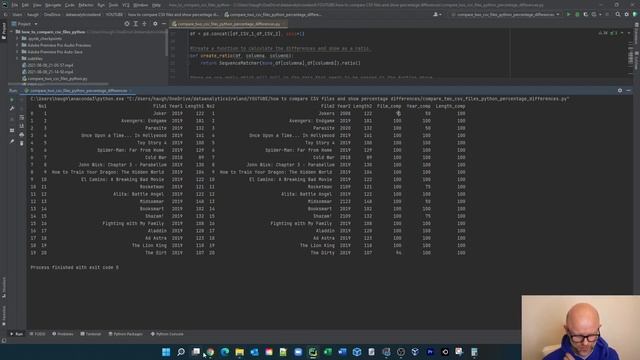Click the rerun green arrow in Run panel

pyautogui.click(x=12, y=100)
